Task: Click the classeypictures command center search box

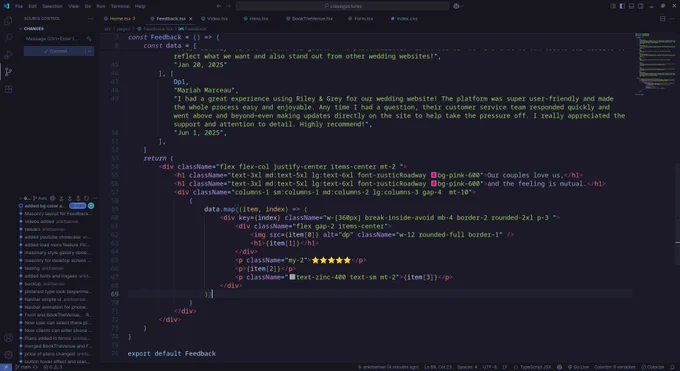Action: (343, 6)
